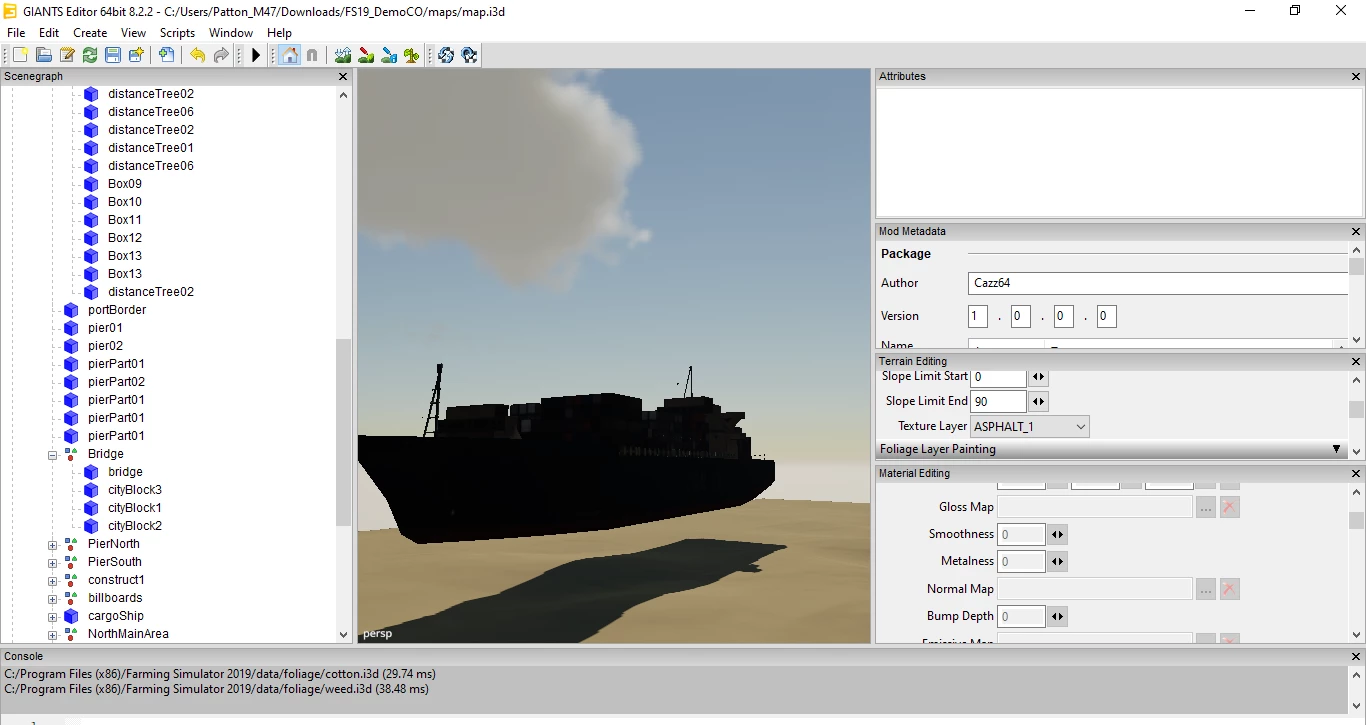Toggle the home navigation mode button
Image resolution: width=1366 pixels, height=725 pixels.
coord(289,55)
